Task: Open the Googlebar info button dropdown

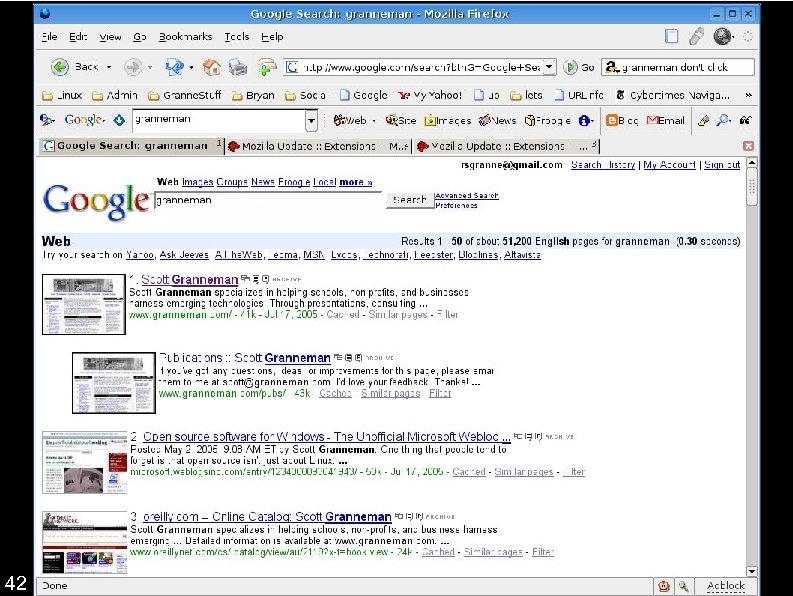Action: (x=586, y=120)
